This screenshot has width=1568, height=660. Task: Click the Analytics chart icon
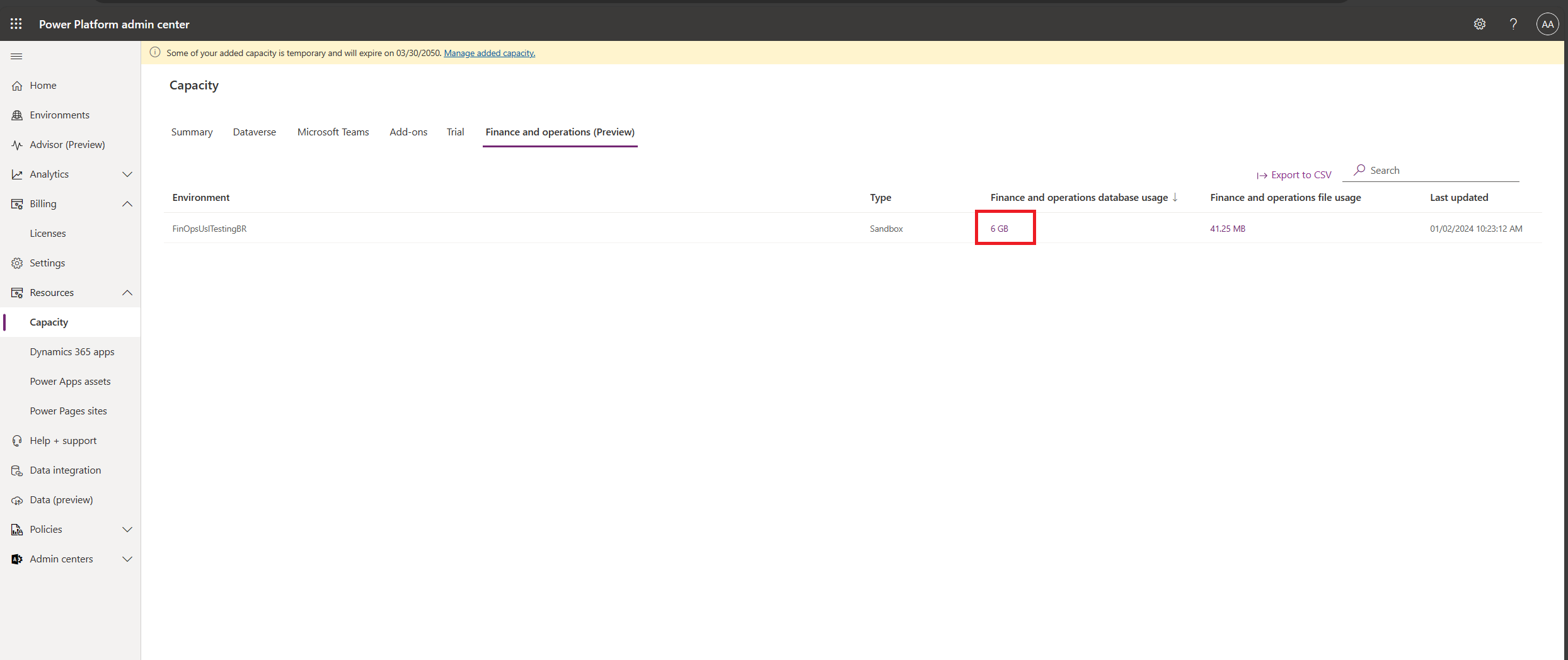[x=17, y=174]
